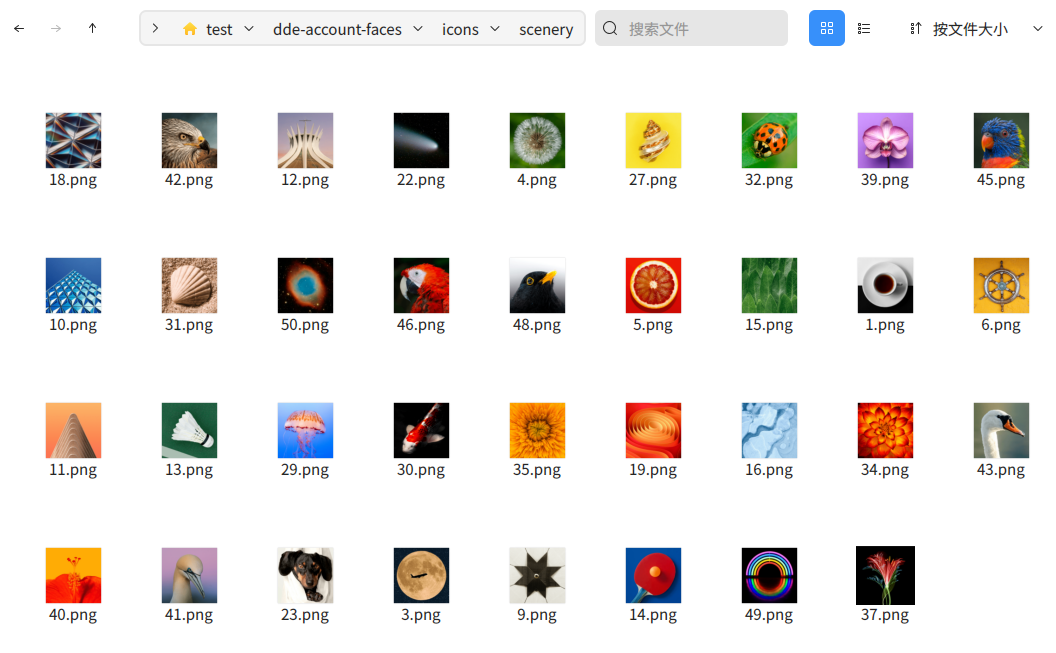1056x653 pixels.
Task: Open the dropdown after dde-account-faces
Action: click(x=418, y=29)
